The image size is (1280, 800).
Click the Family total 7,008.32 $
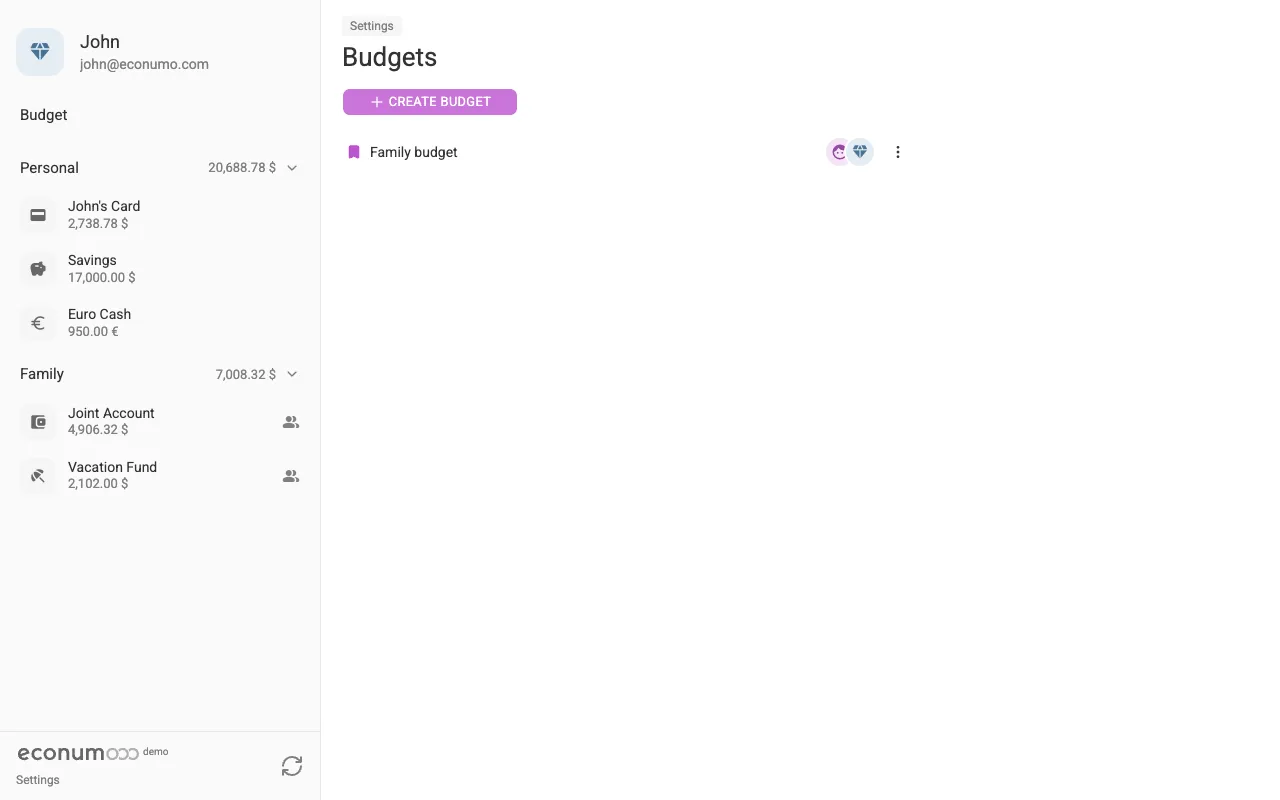tap(246, 374)
